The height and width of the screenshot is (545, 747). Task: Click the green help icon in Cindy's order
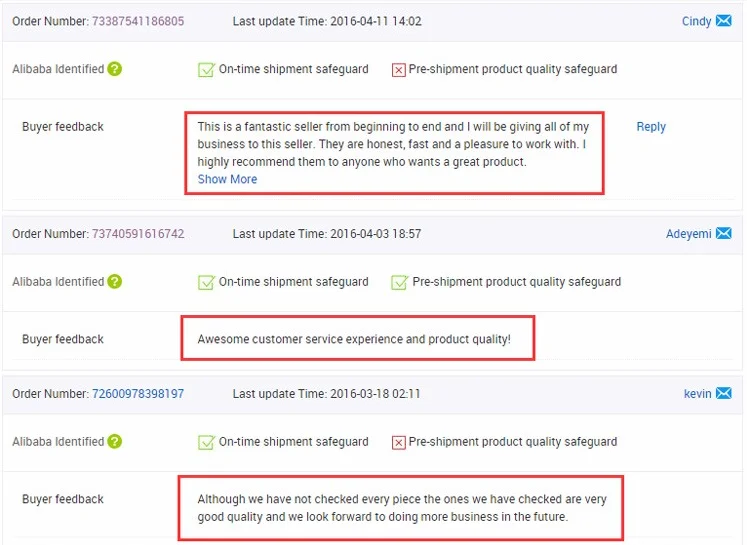click(x=114, y=69)
